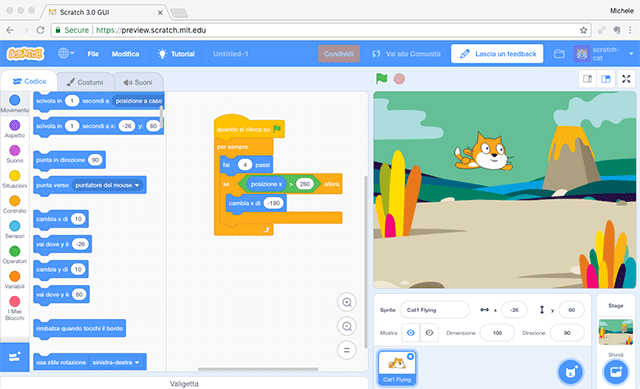640x389 pixels.
Task: Select the Controllo block category
Action: tap(15, 205)
